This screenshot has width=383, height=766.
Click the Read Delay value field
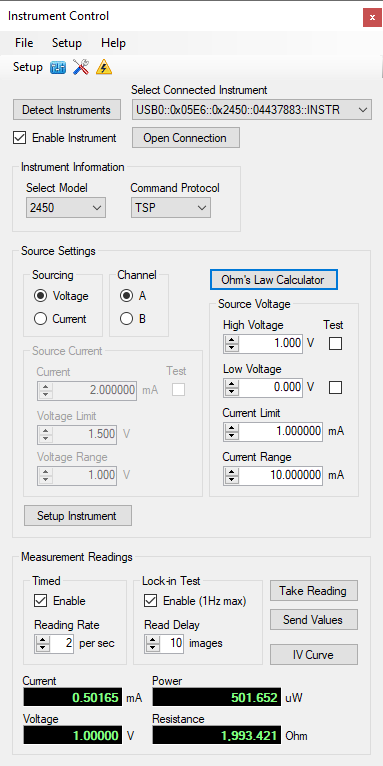[x=172, y=644]
